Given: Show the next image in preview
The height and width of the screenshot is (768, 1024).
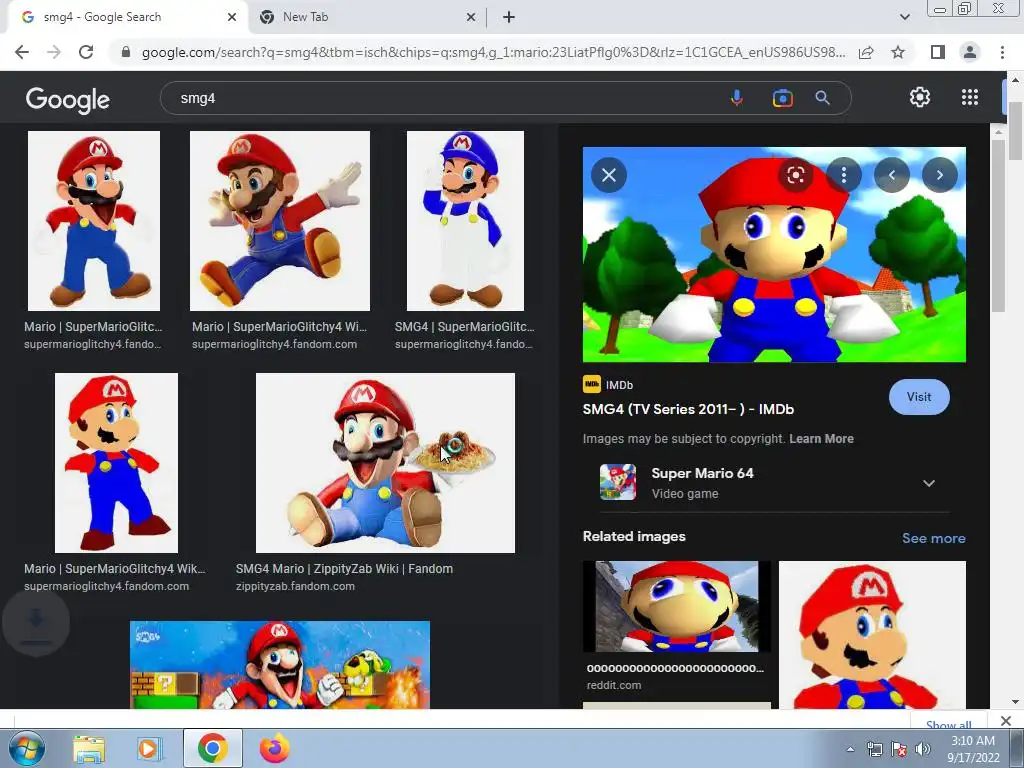Looking at the screenshot, I should pyautogui.click(x=940, y=175).
